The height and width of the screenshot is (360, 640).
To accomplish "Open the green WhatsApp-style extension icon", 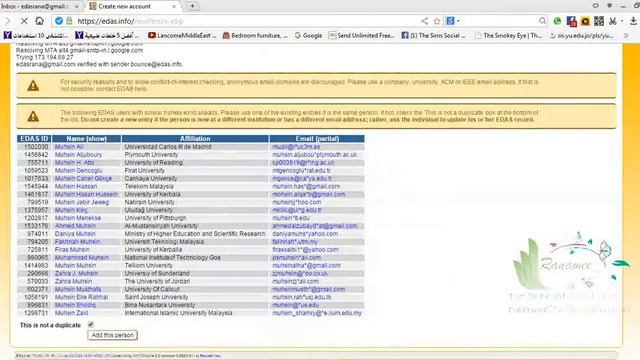I will 557,21.
